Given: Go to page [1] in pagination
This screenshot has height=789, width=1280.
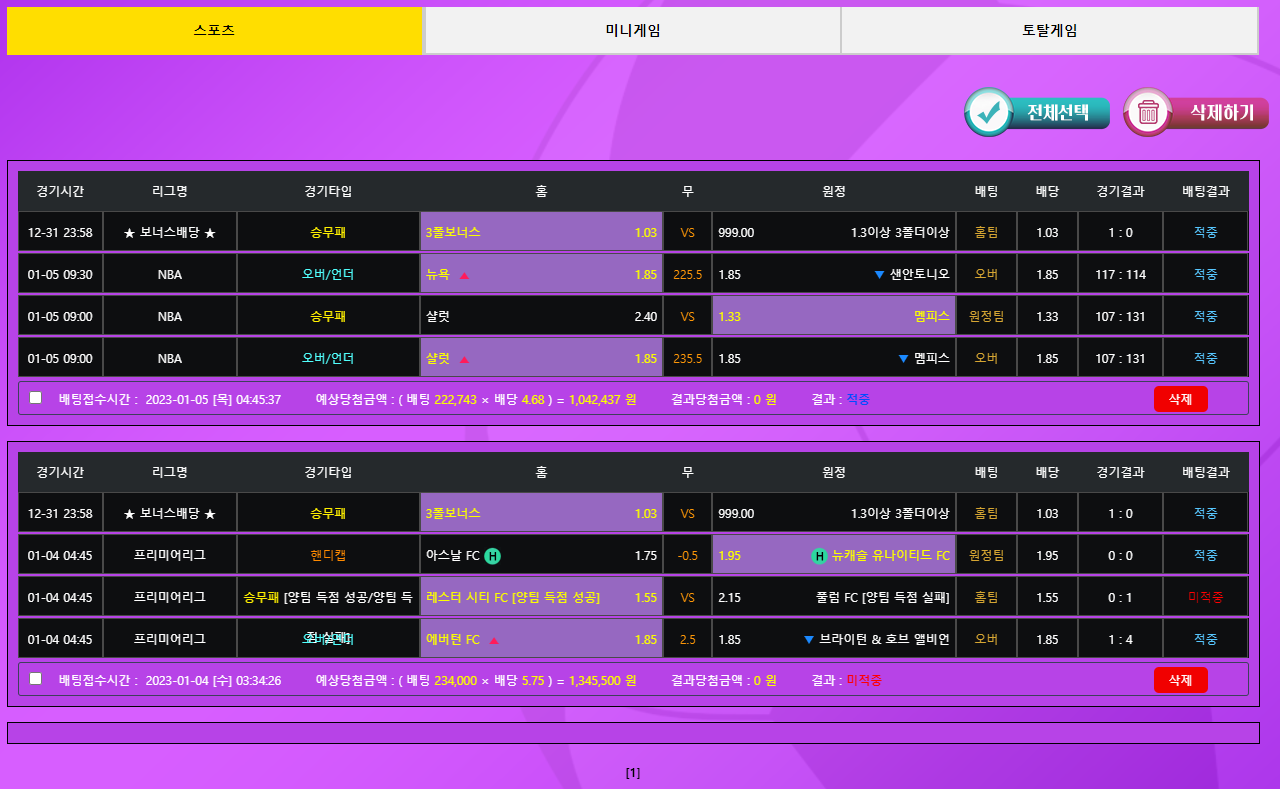Looking at the screenshot, I should click(633, 773).
